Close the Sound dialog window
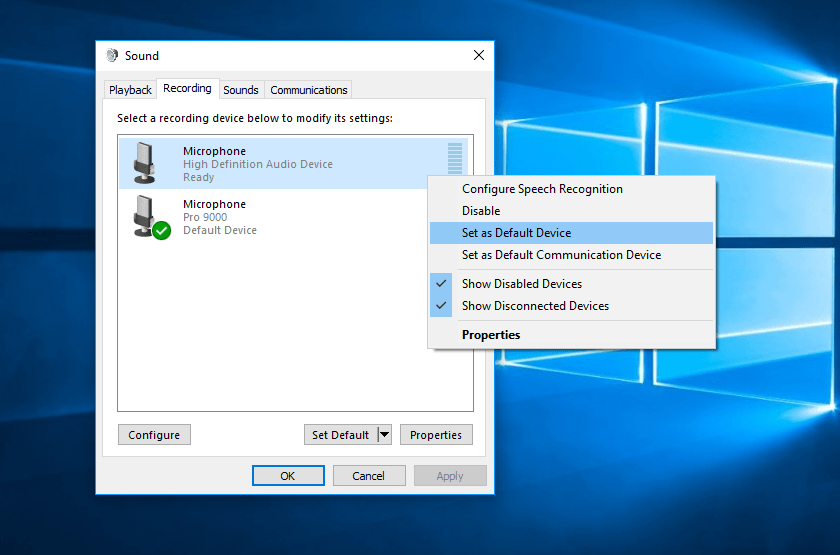The height and width of the screenshot is (555, 840). [x=479, y=56]
